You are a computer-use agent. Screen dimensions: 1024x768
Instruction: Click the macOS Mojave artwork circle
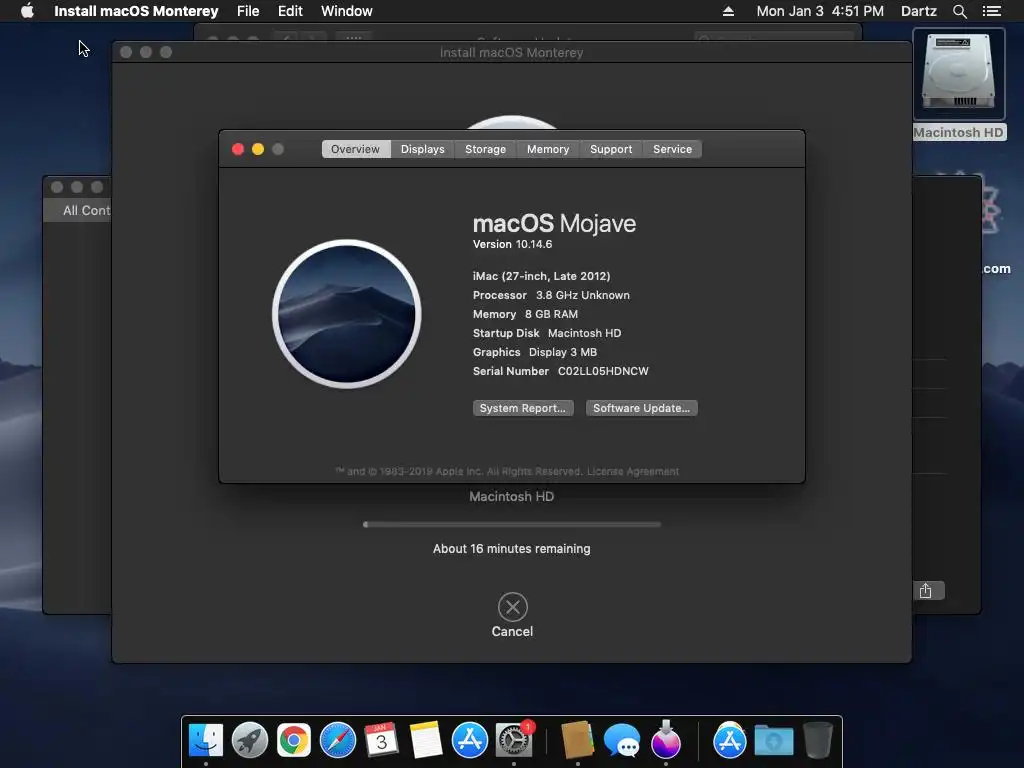tap(347, 314)
